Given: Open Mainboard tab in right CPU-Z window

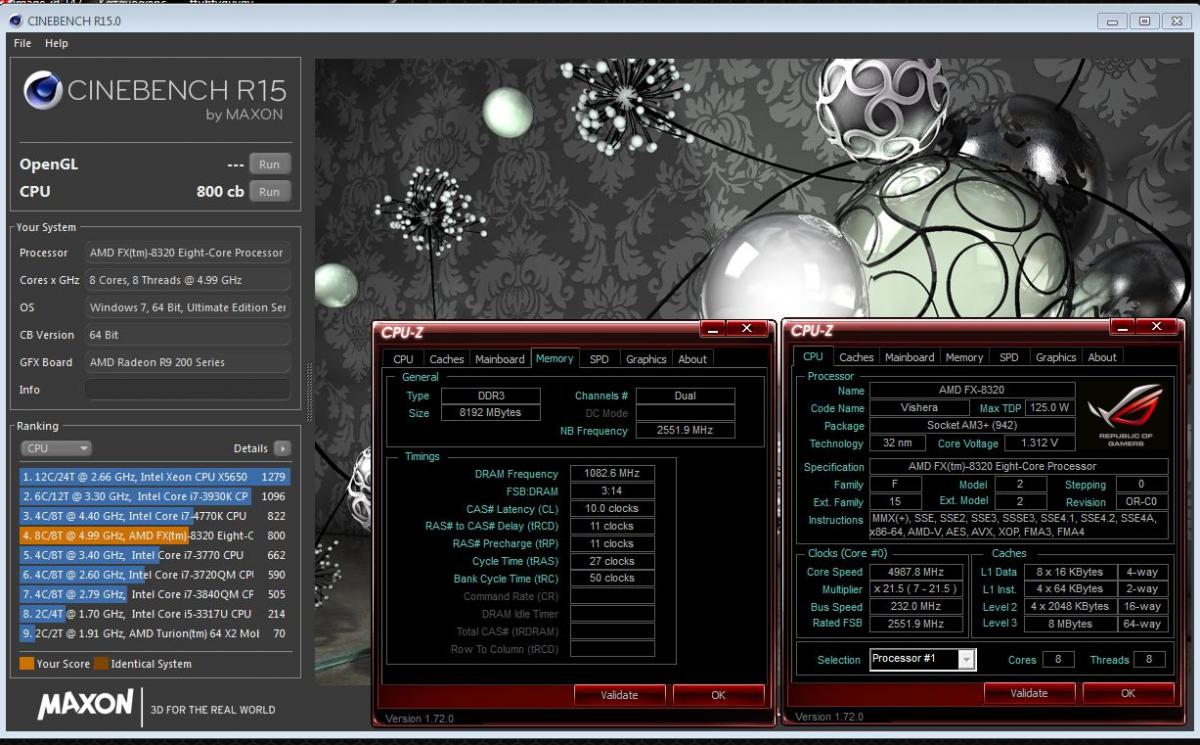Looking at the screenshot, I should point(909,357).
